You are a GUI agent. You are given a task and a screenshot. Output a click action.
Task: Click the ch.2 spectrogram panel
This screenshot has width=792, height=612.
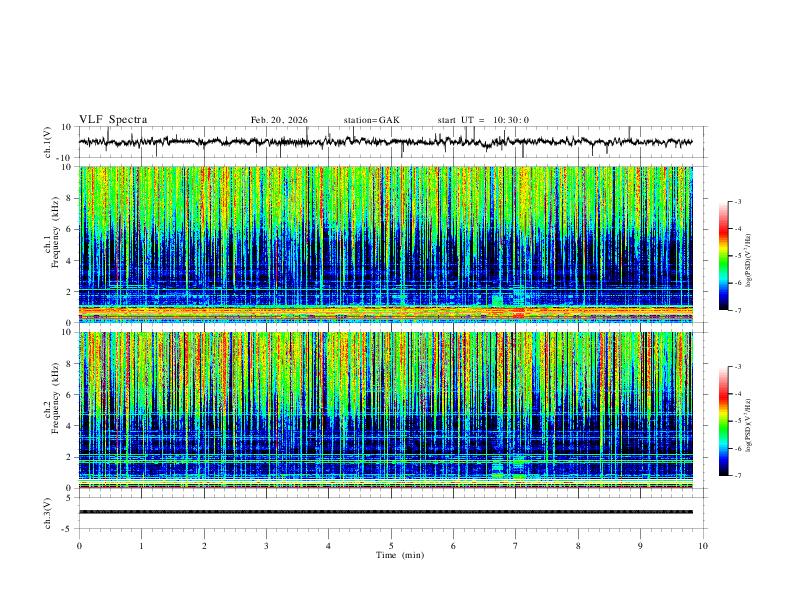(x=385, y=410)
